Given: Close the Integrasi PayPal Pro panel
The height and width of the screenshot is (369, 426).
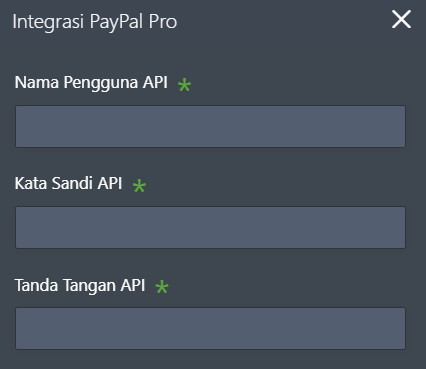Looking at the screenshot, I should coord(401,19).
